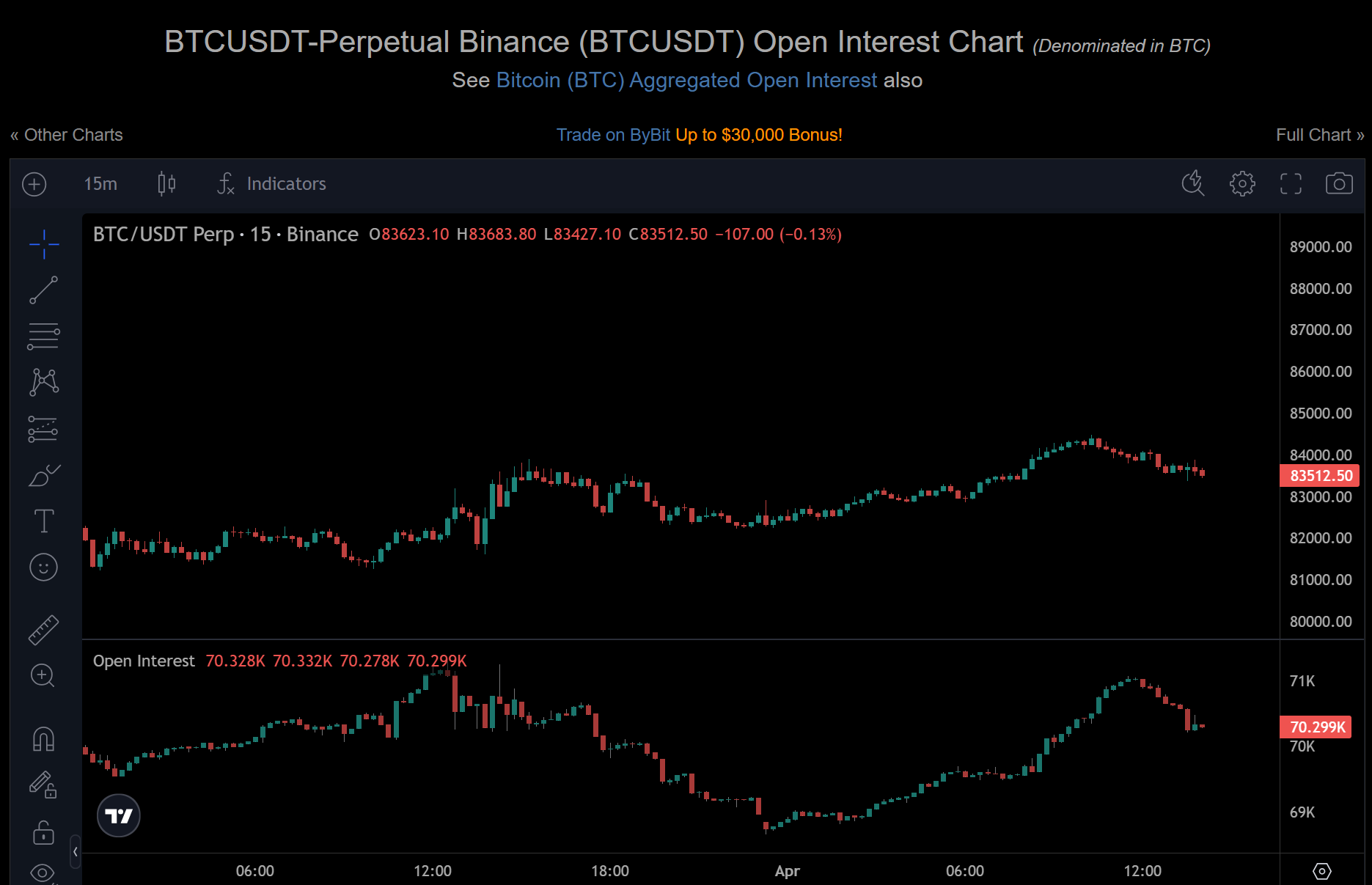1372x885 pixels.
Task: Select the trend line drawing tool
Action: [x=44, y=290]
